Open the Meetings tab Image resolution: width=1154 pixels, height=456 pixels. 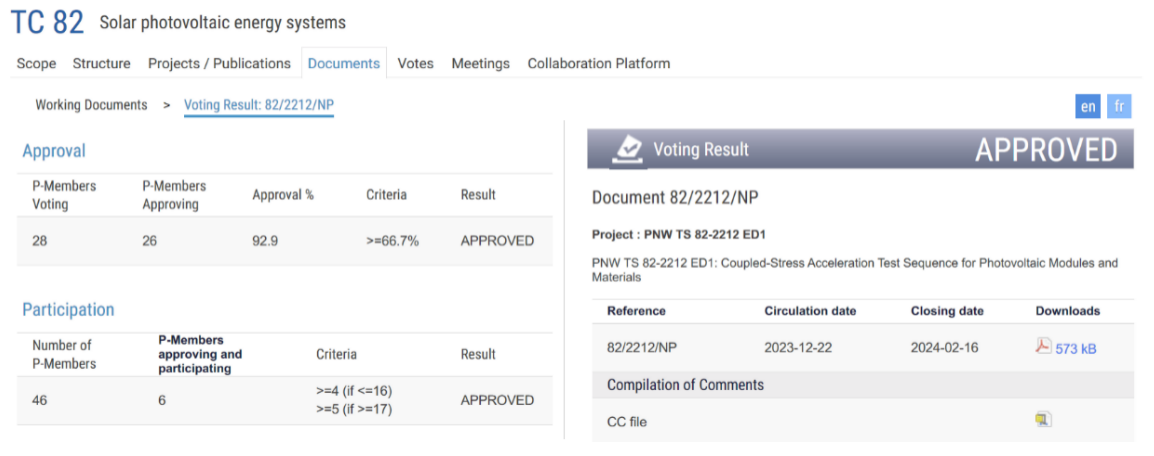point(480,63)
